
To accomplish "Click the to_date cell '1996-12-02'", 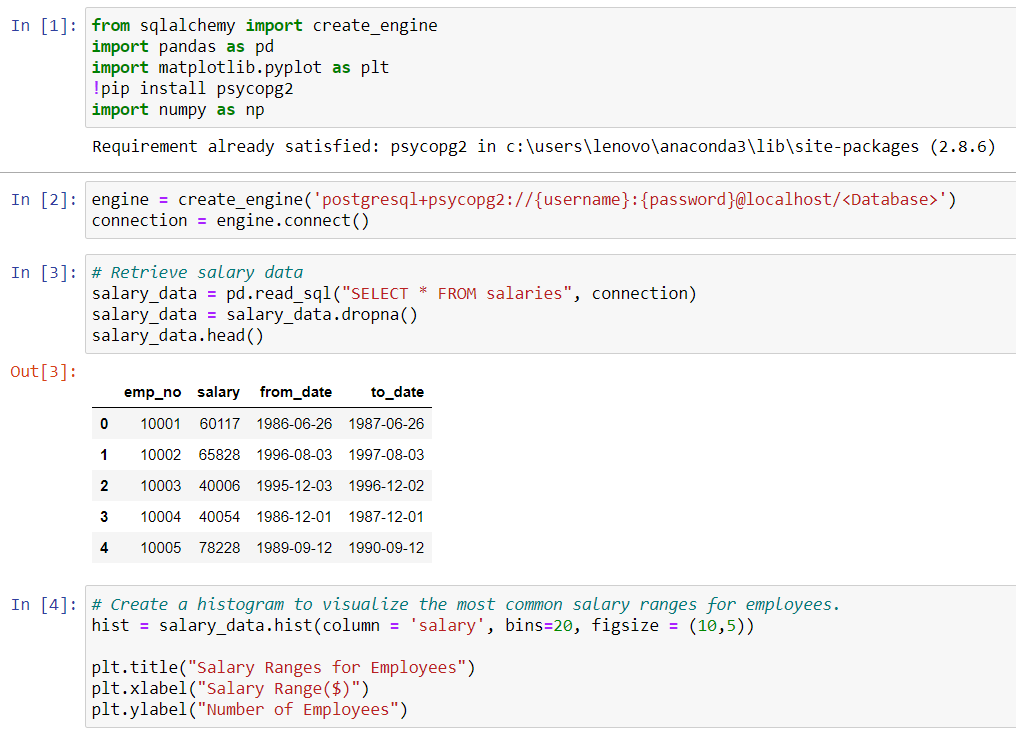I will pos(386,486).
